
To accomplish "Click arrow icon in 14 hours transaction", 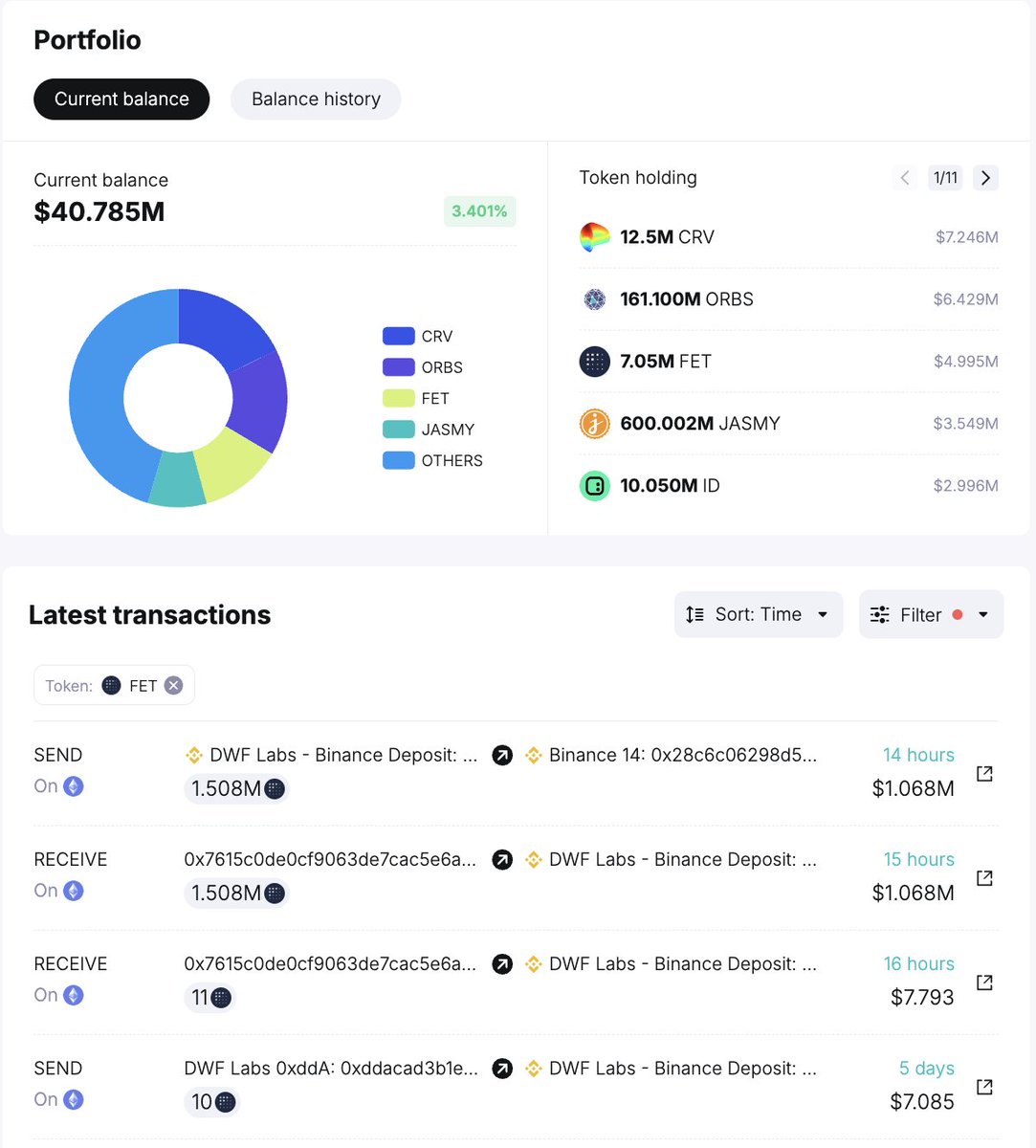I will click(x=502, y=756).
